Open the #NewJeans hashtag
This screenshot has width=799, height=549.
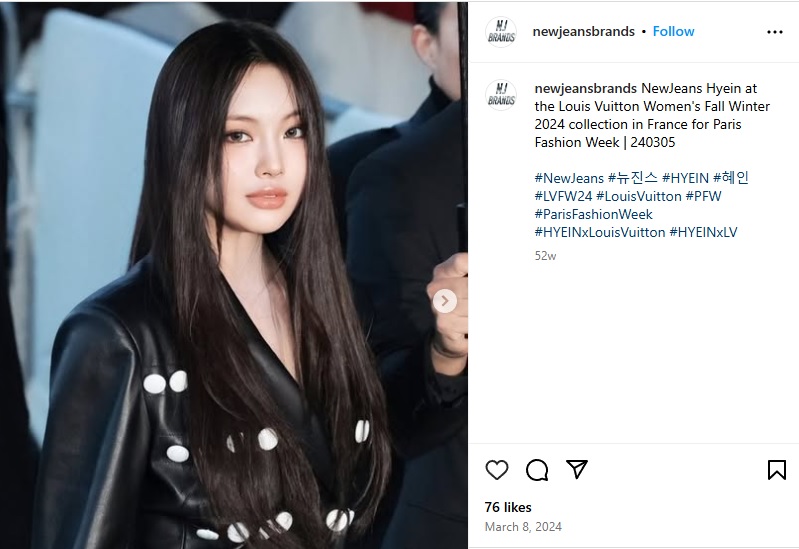click(569, 178)
